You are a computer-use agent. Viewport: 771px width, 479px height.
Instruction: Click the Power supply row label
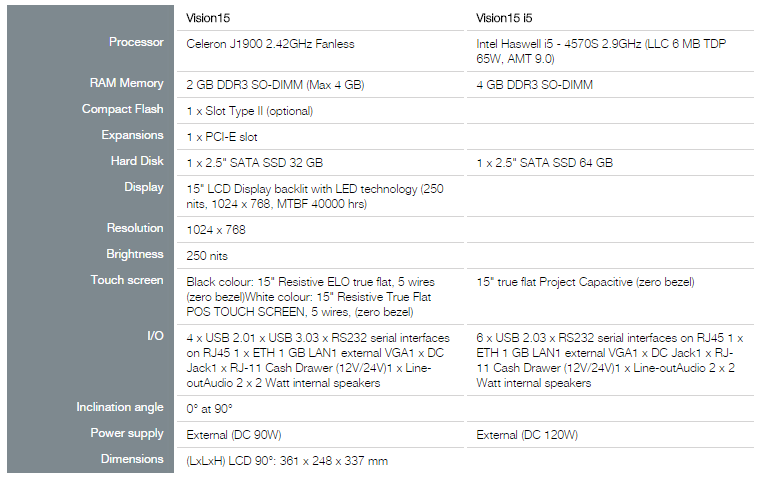tap(127, 434)
